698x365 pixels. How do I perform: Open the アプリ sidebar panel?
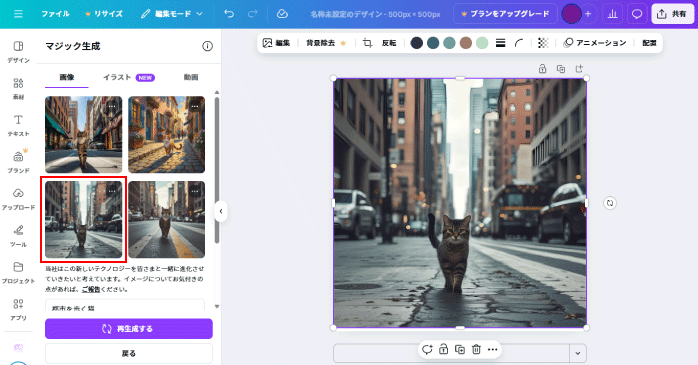point(18,310)
